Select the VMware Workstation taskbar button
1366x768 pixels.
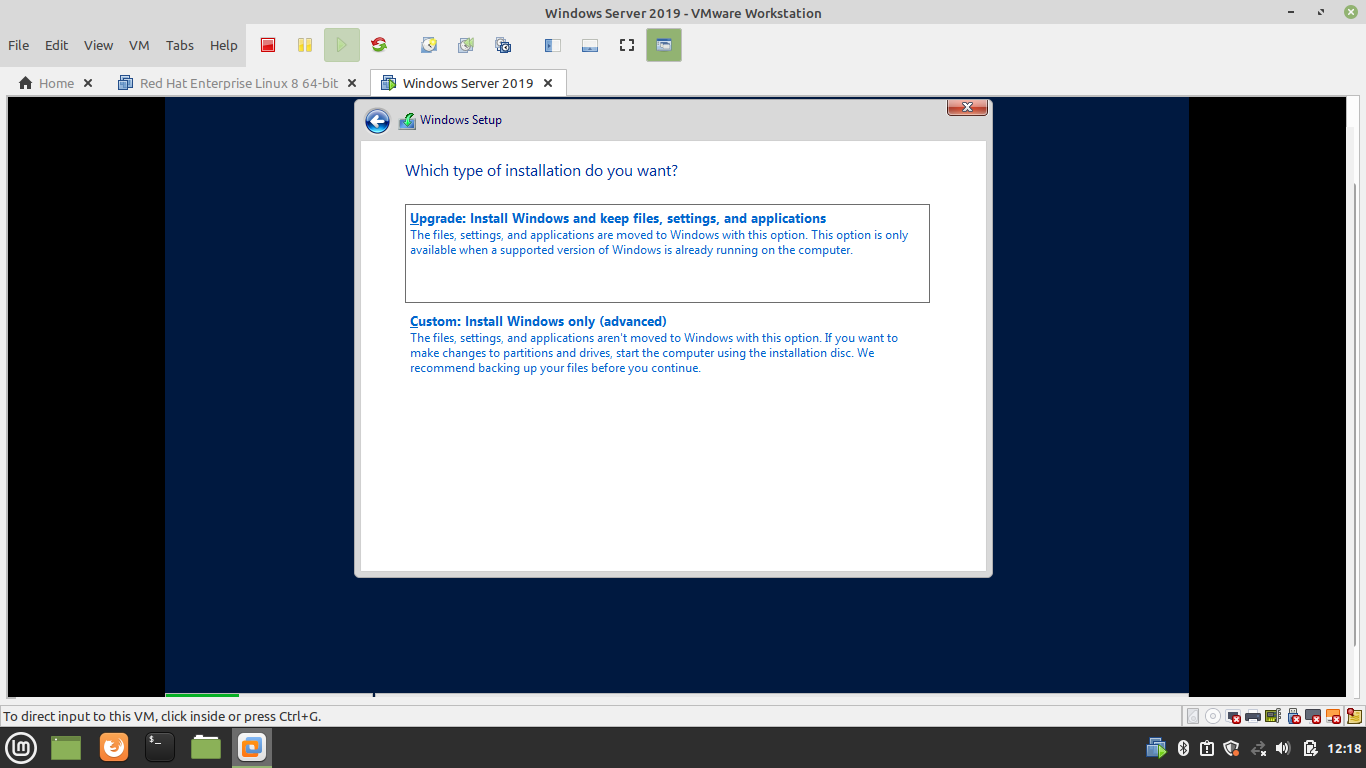click(252, 747)
